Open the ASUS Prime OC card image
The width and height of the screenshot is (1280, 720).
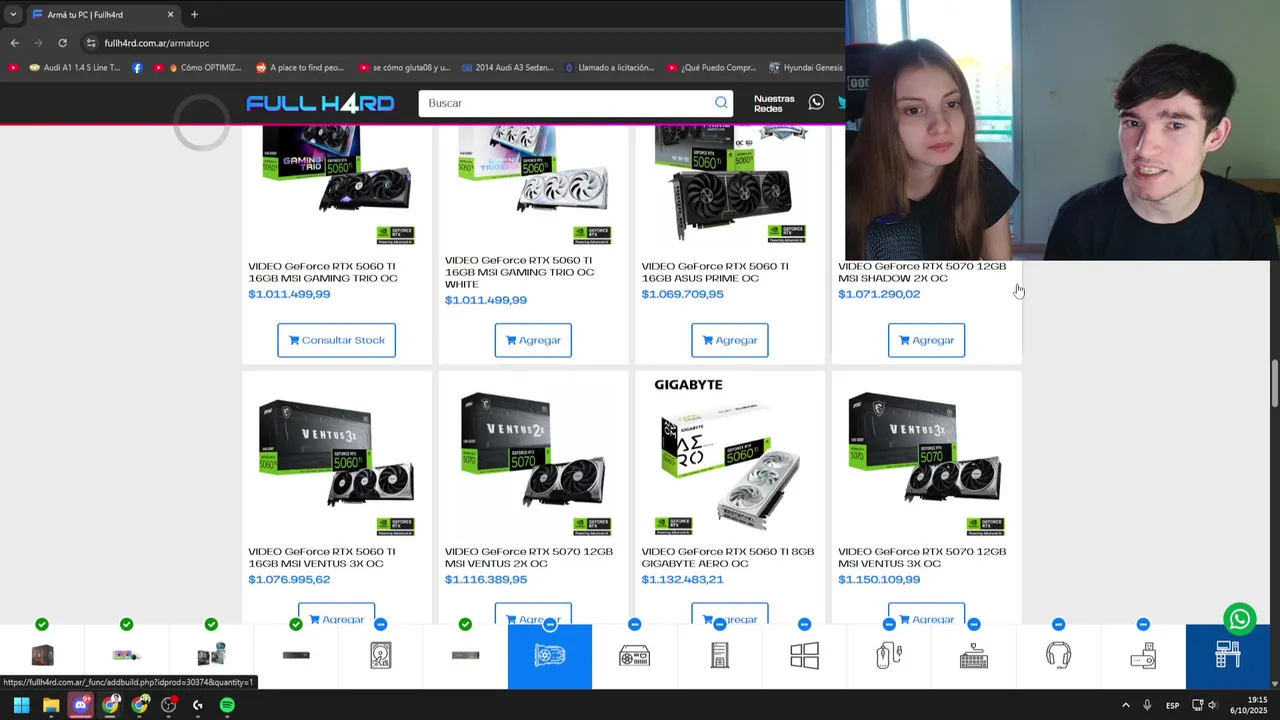(x=730, y=185)
